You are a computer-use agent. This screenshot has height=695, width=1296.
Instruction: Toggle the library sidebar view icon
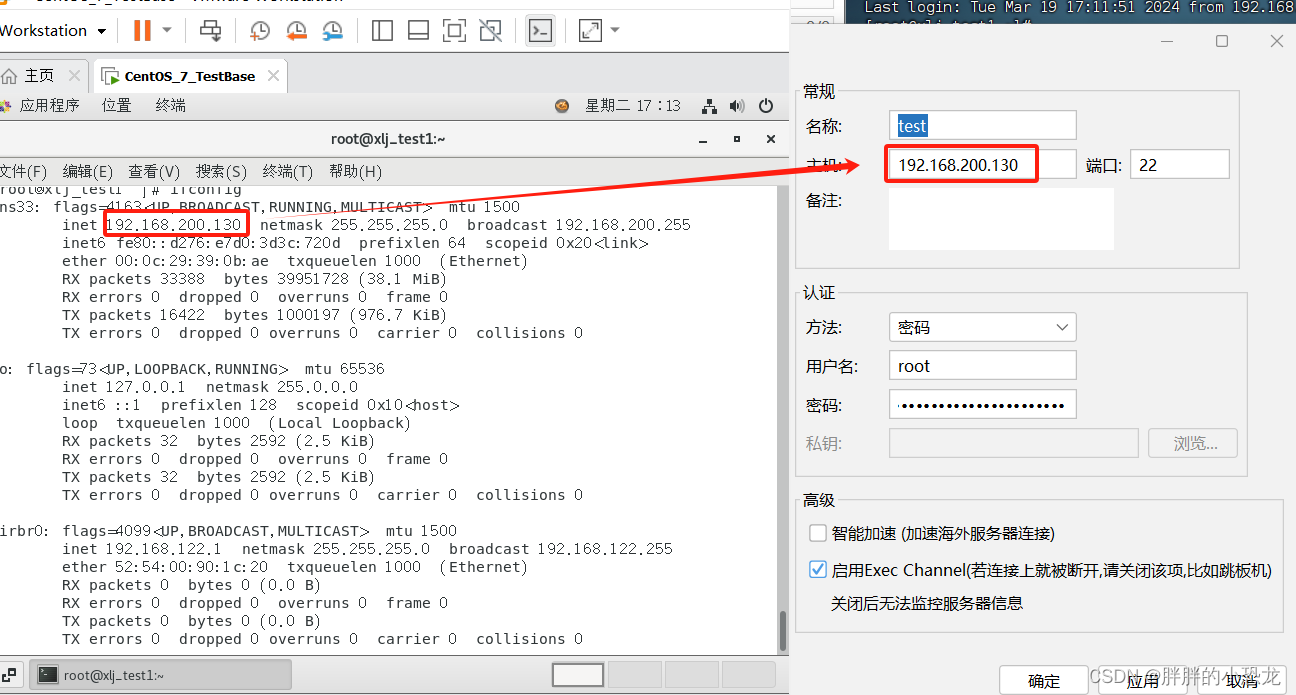click(x=382, y=30)
